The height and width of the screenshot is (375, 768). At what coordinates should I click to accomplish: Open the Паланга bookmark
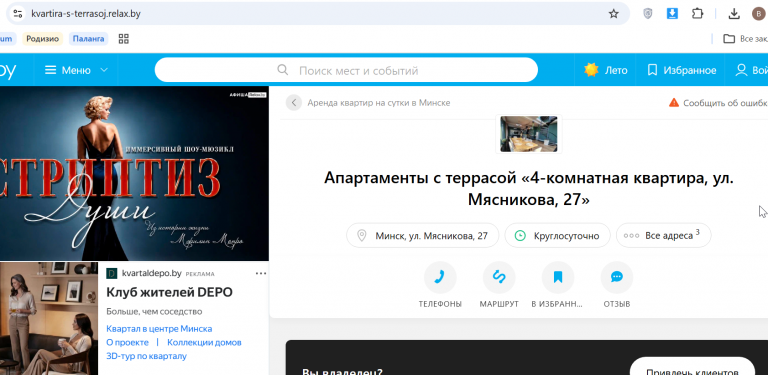pos(88,39)
